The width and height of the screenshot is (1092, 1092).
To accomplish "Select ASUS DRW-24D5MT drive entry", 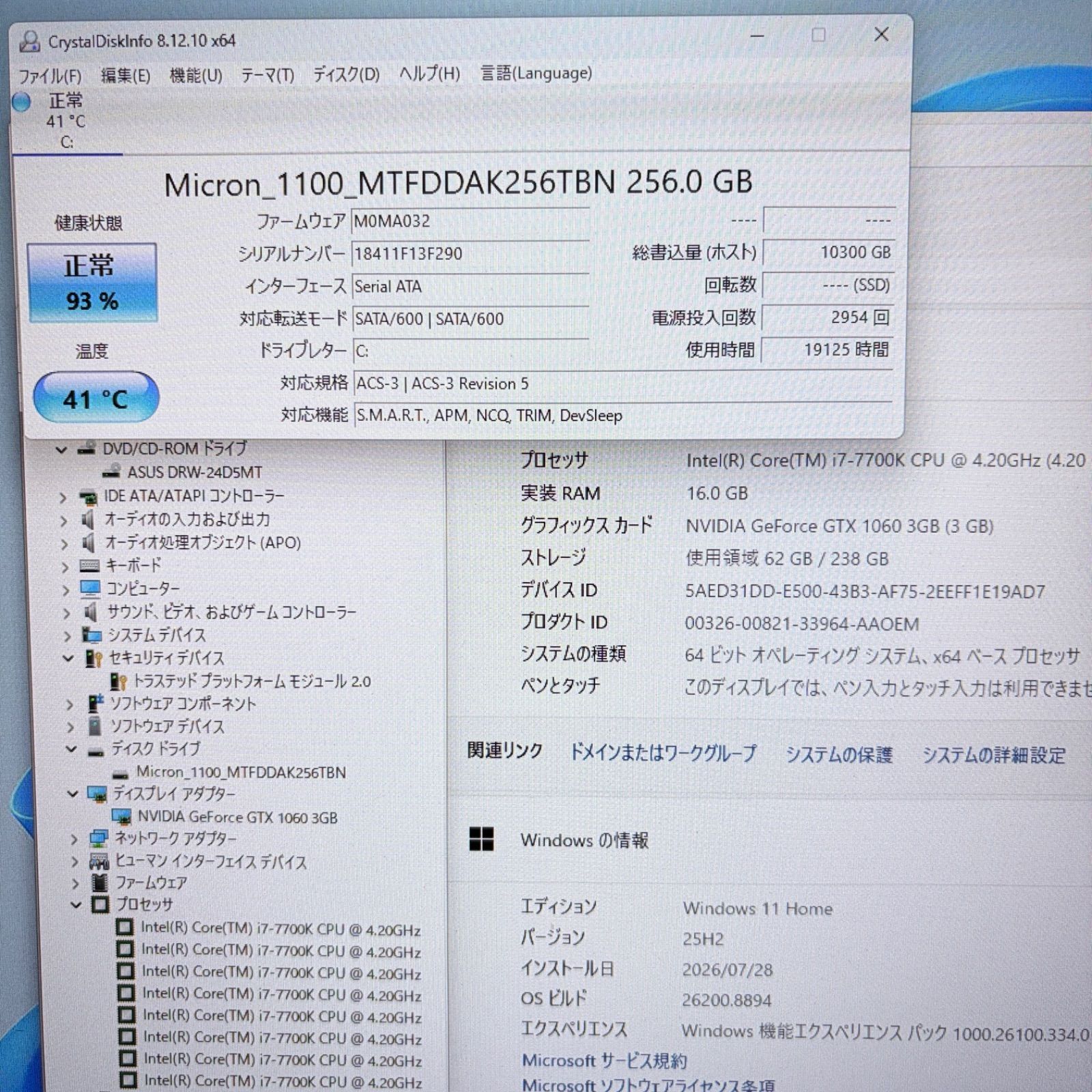I will 195,472.
